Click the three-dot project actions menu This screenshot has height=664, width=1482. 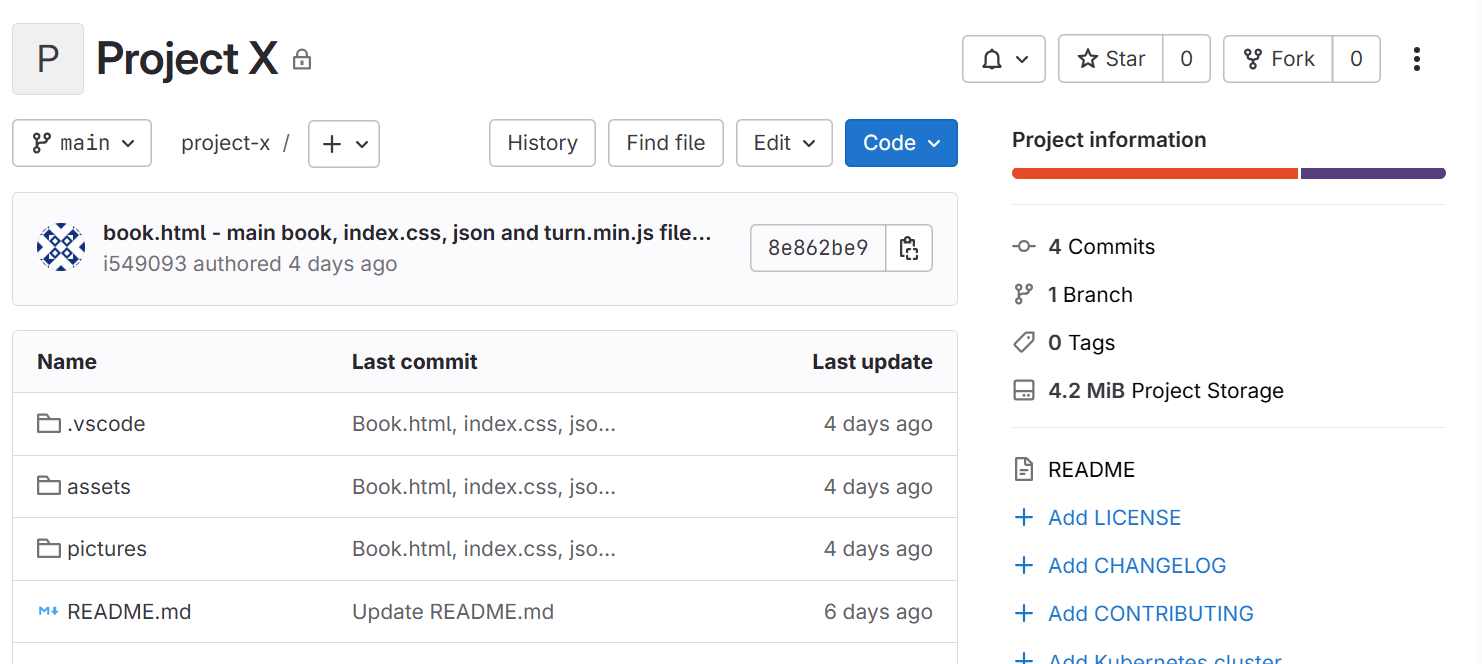pos(1416,59)
